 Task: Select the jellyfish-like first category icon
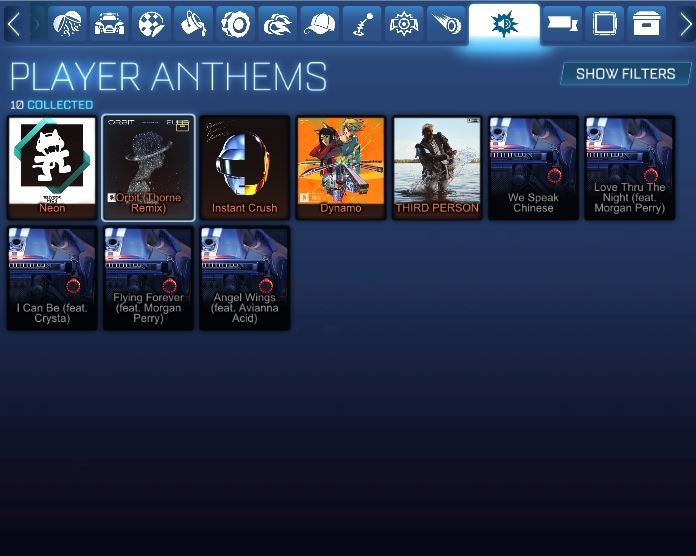[x=67, y=24]
